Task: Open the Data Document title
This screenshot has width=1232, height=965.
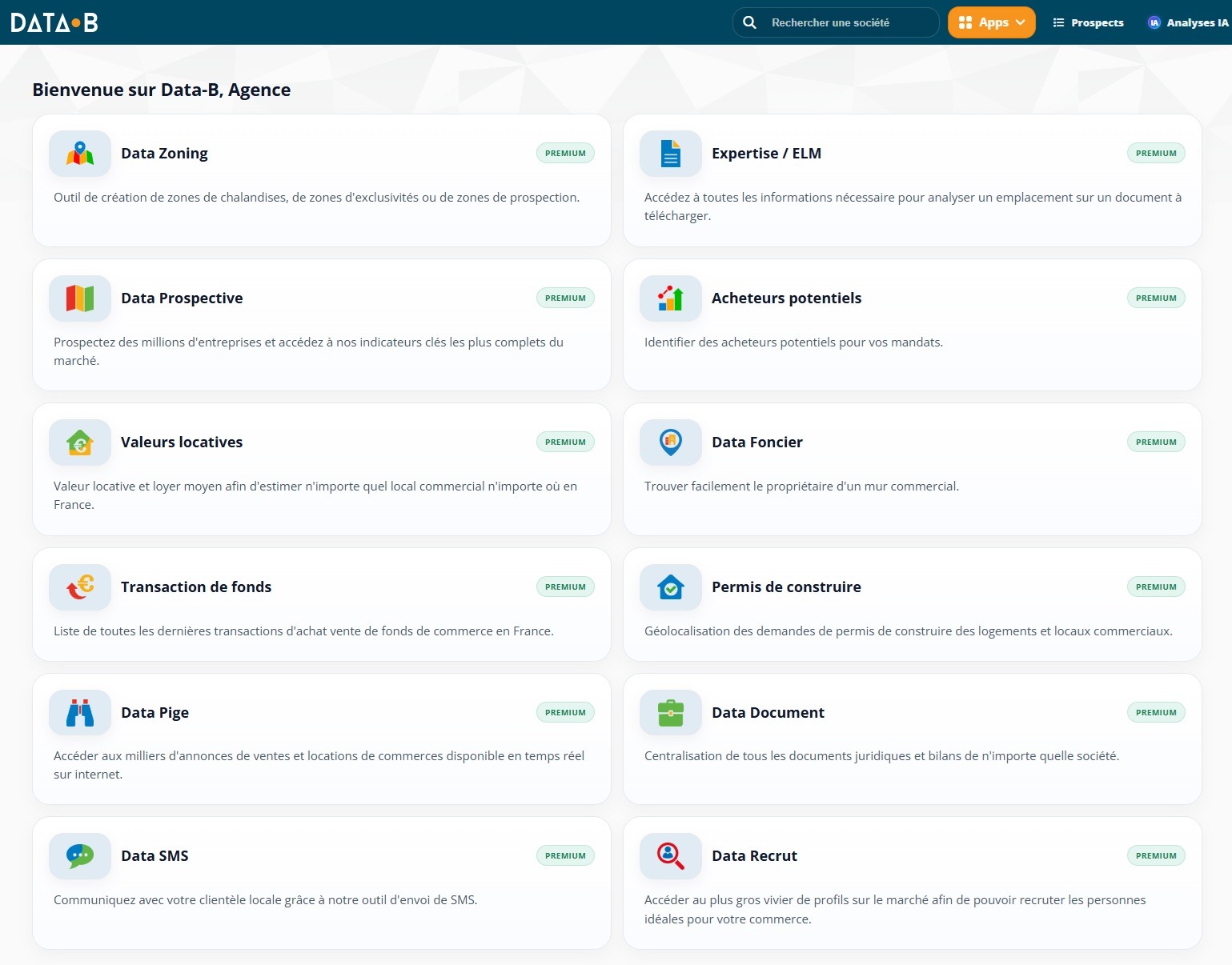Action: [768, 713]
